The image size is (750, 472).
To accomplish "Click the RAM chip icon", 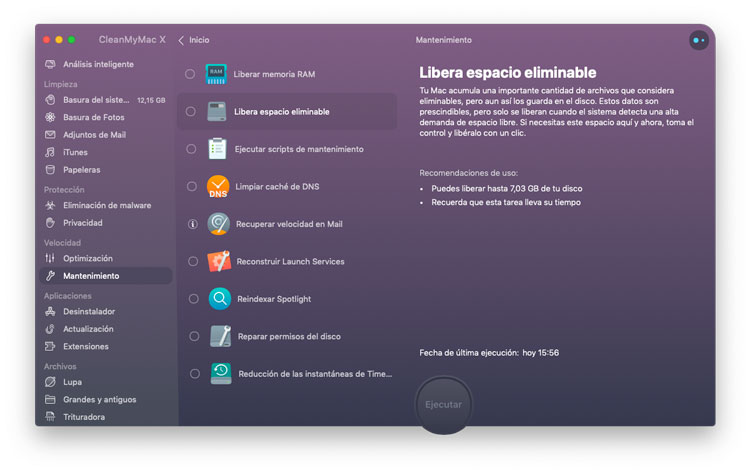I will [216, 74].
